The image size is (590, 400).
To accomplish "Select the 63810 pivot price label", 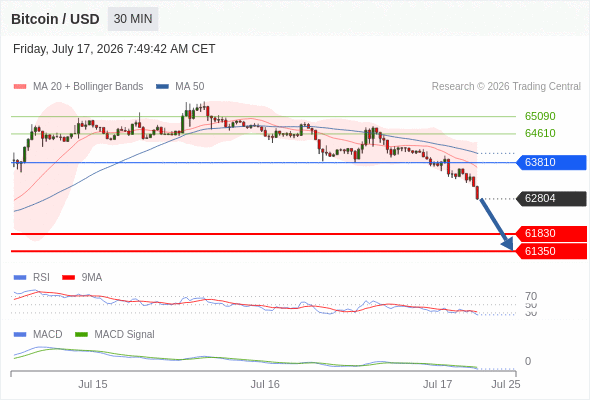I will [551, 162].
